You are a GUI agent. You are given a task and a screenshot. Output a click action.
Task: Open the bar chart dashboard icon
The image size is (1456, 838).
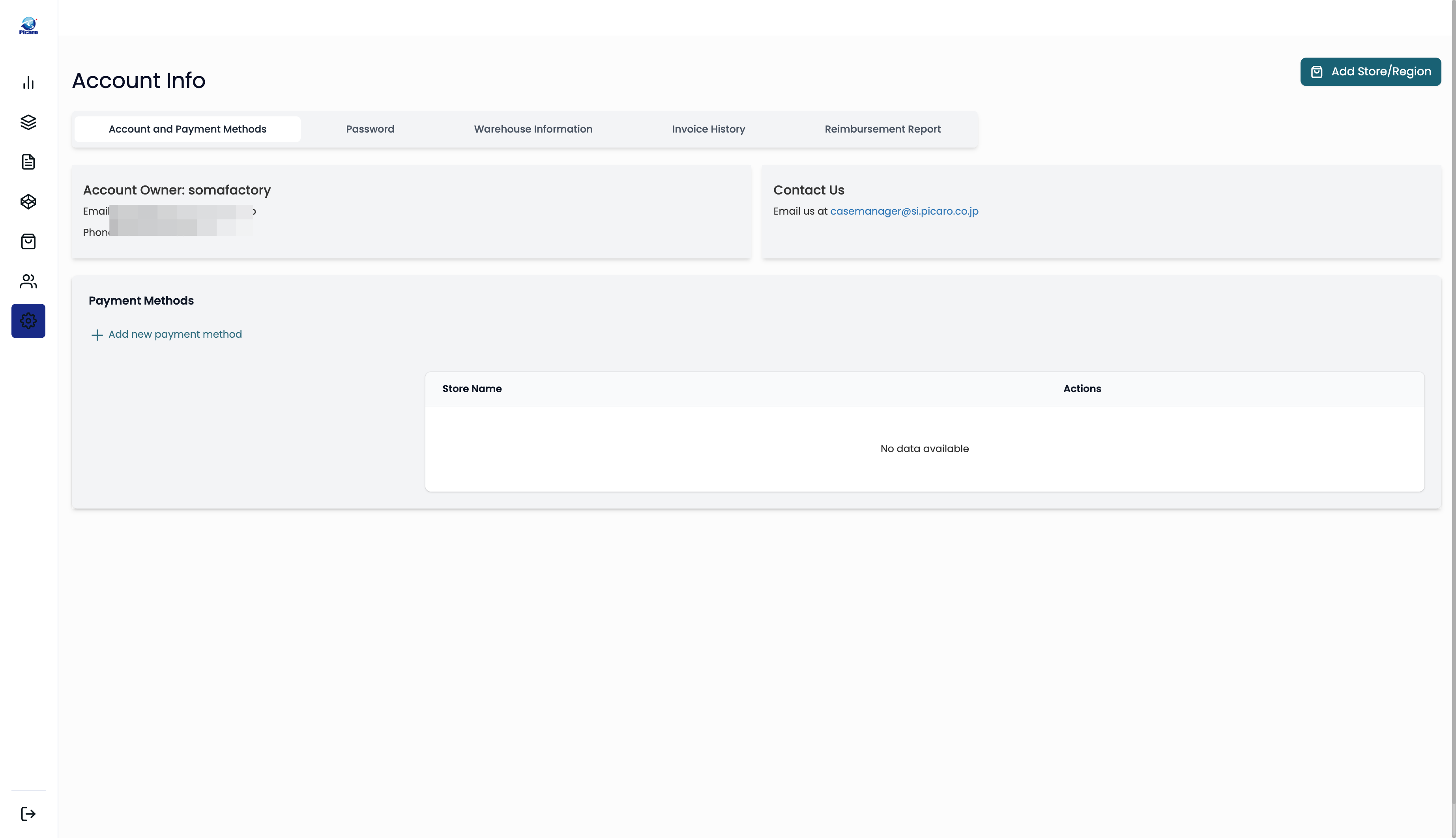point(28,83)
